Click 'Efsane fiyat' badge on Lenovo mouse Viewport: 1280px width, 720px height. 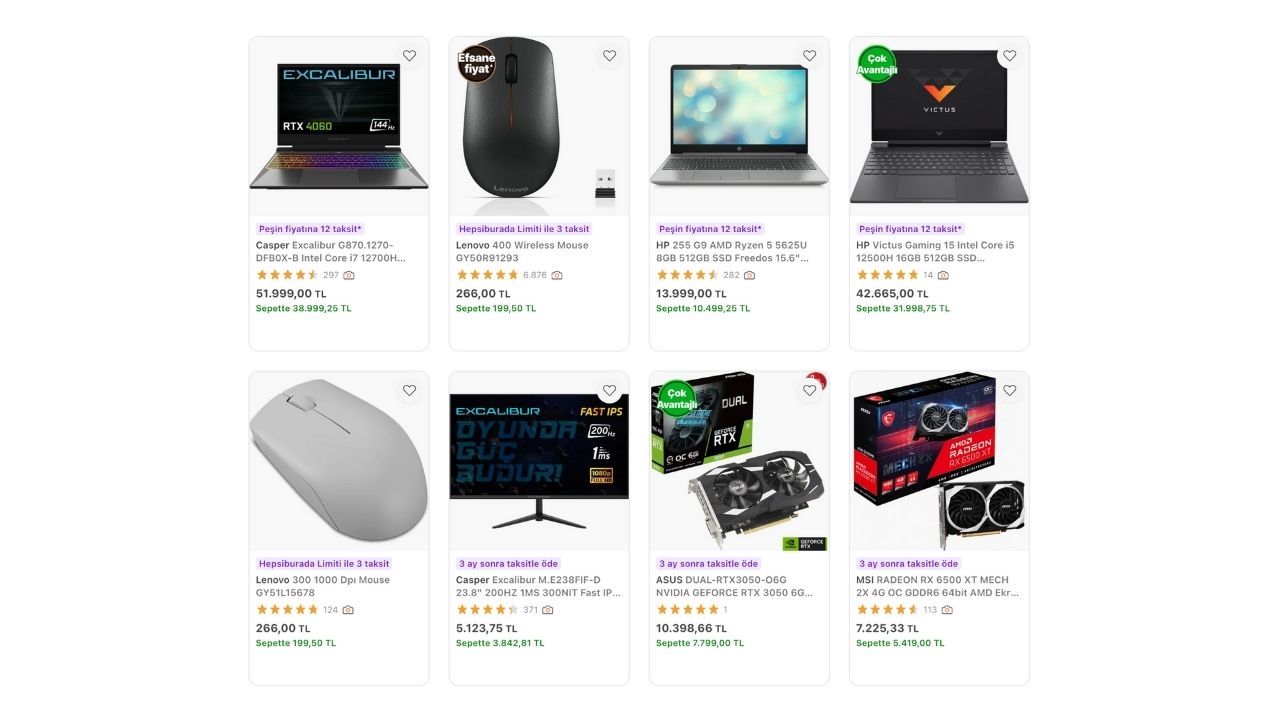tap(477, 64)
